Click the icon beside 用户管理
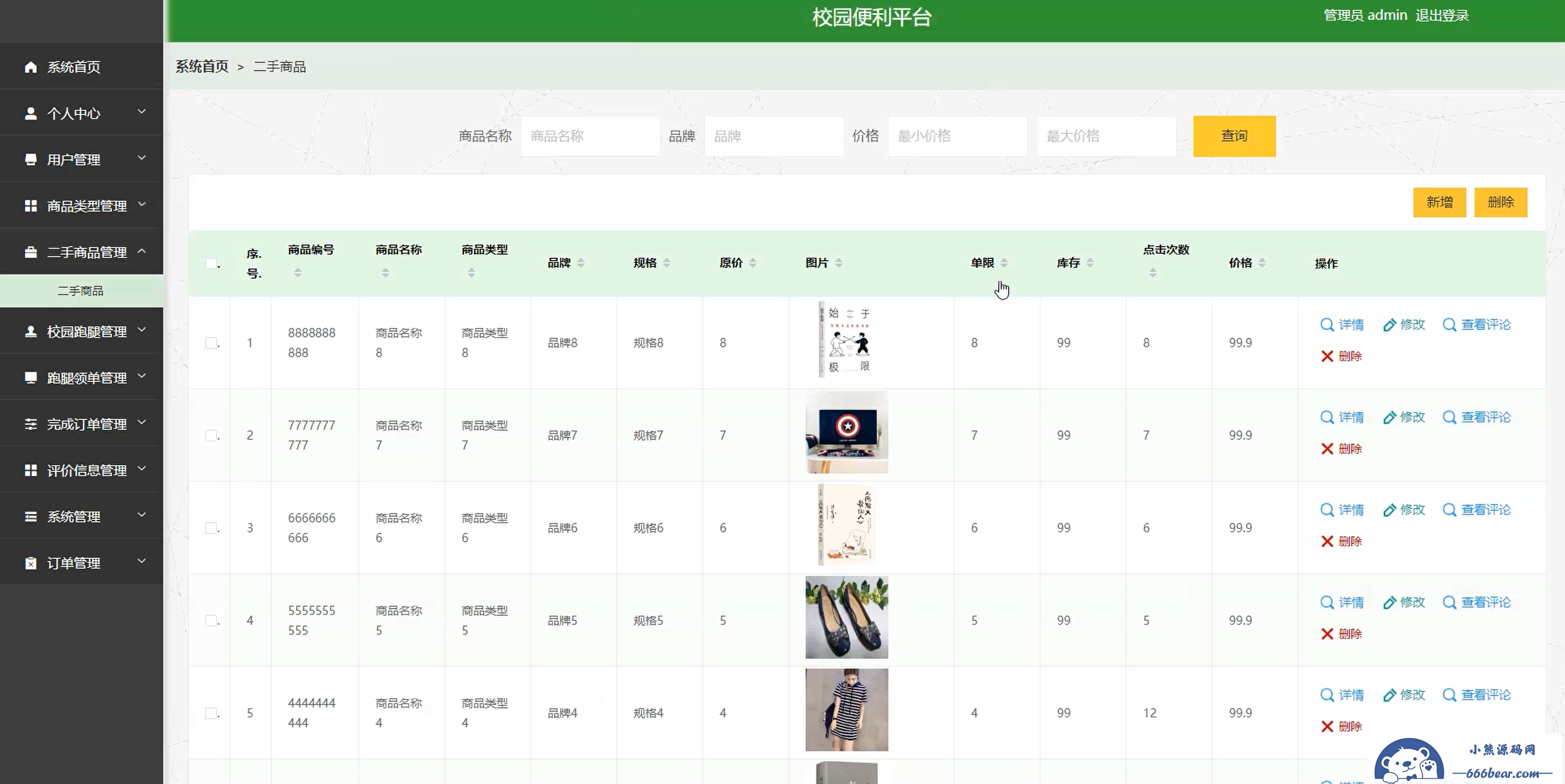 30,160
